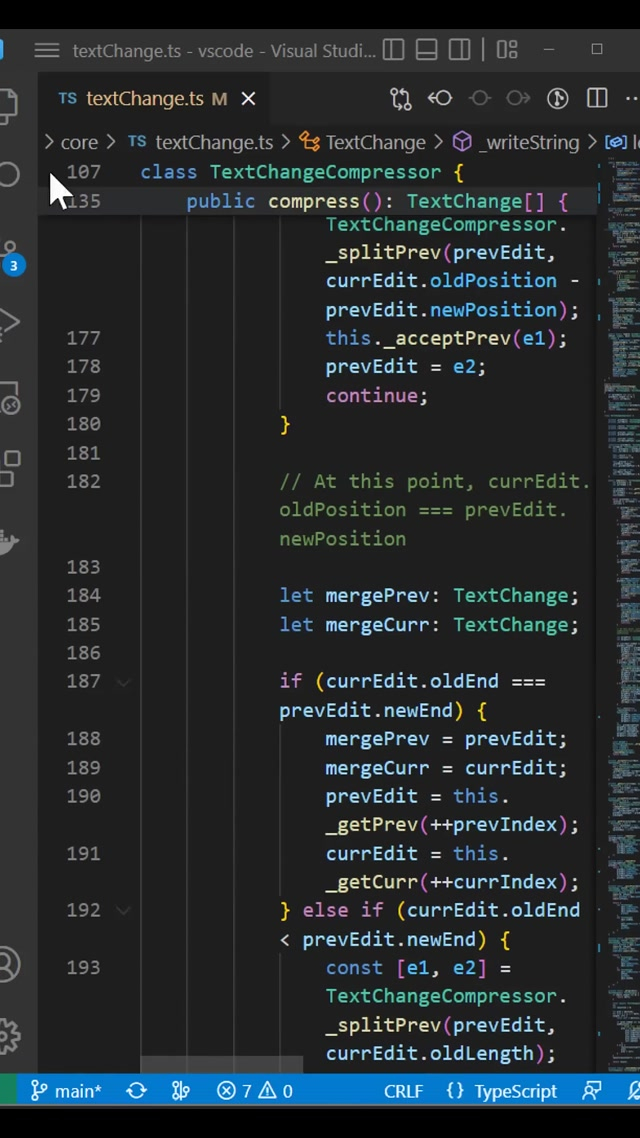Select the textChange.ts editor tab
Screen dimensions: 640x1138
(x=144, y=98)
